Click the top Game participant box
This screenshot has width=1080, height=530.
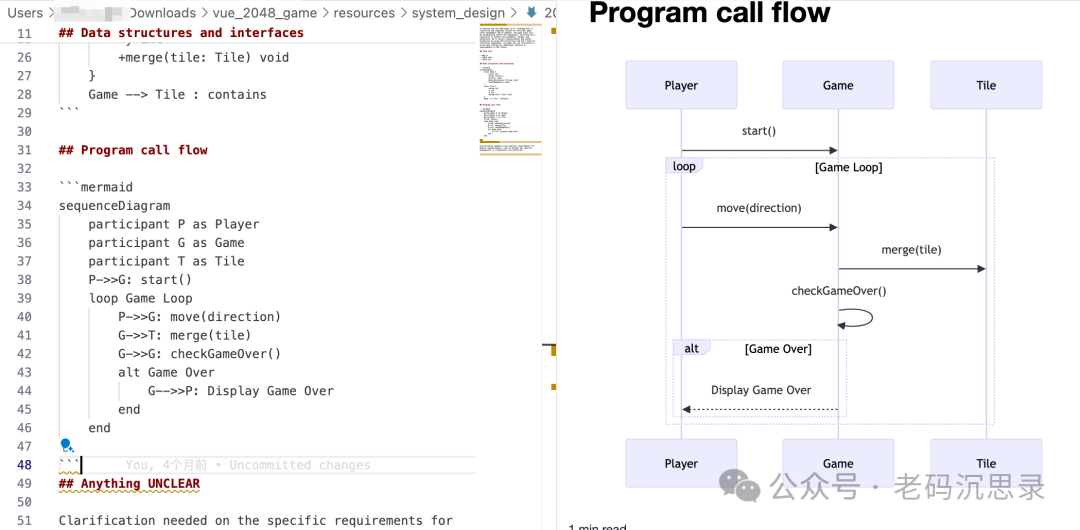pyautogui.click(x=838, y=85)
